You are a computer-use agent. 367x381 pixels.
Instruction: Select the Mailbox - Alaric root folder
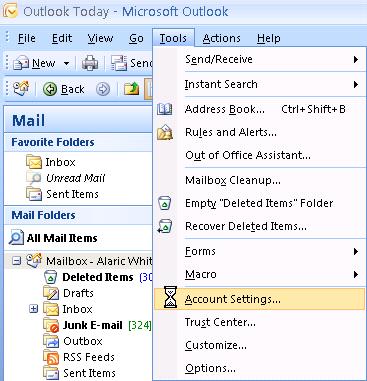[99, 261]
